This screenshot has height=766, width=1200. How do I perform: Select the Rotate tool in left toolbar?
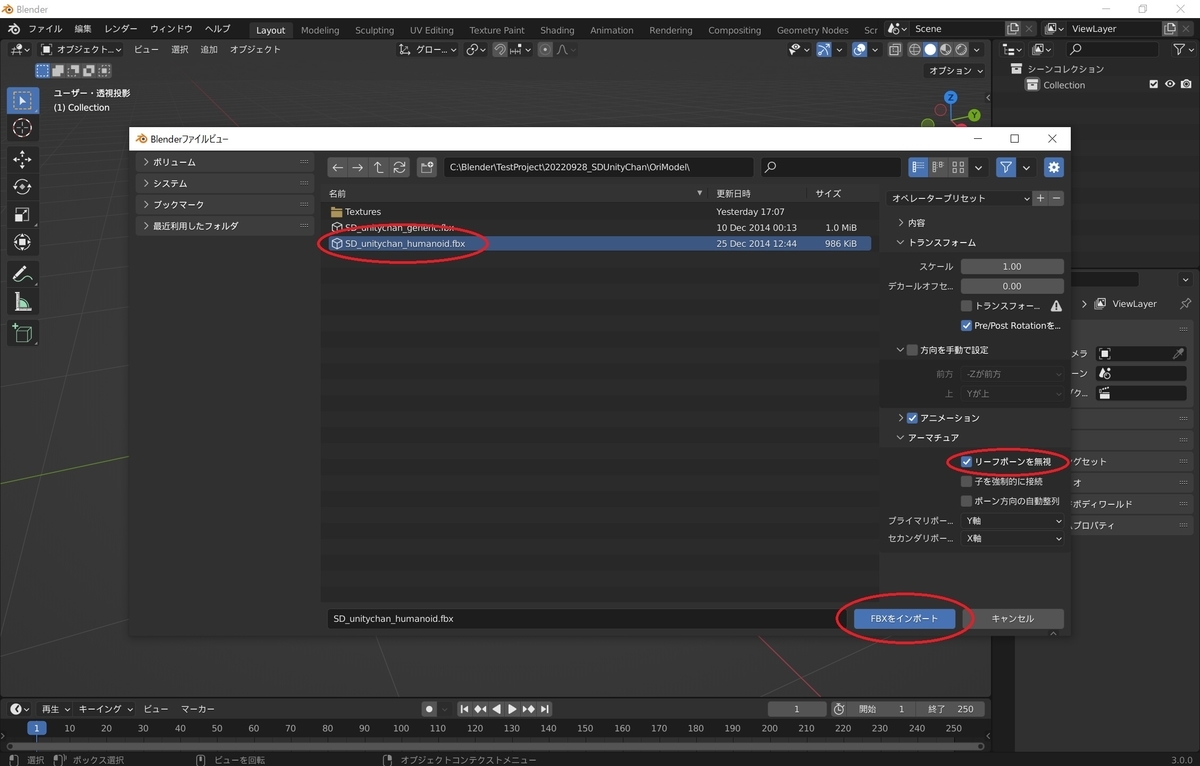point(22,187)
